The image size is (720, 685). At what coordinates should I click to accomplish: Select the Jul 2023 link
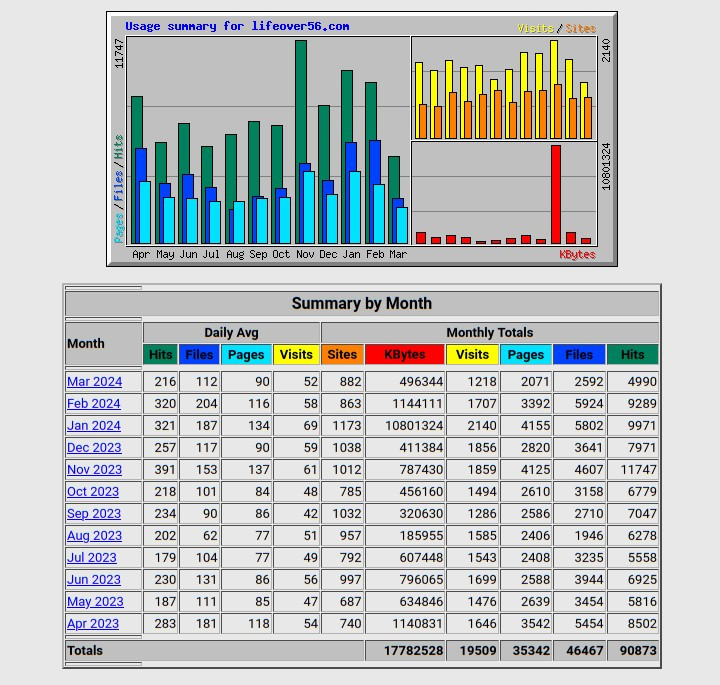pos(92,558)
